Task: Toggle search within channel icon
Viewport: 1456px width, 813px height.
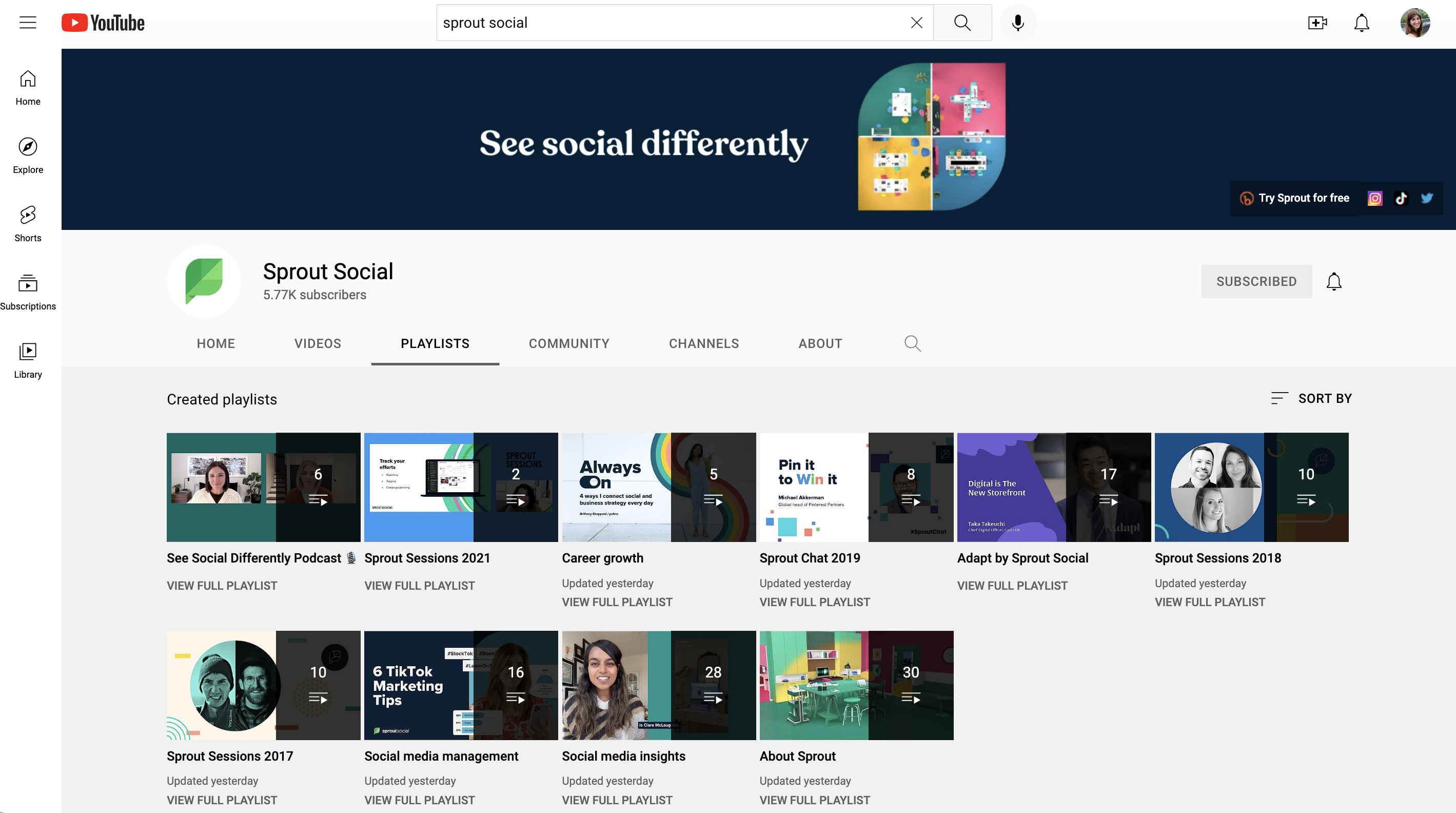Action: (x=912, y=344)
